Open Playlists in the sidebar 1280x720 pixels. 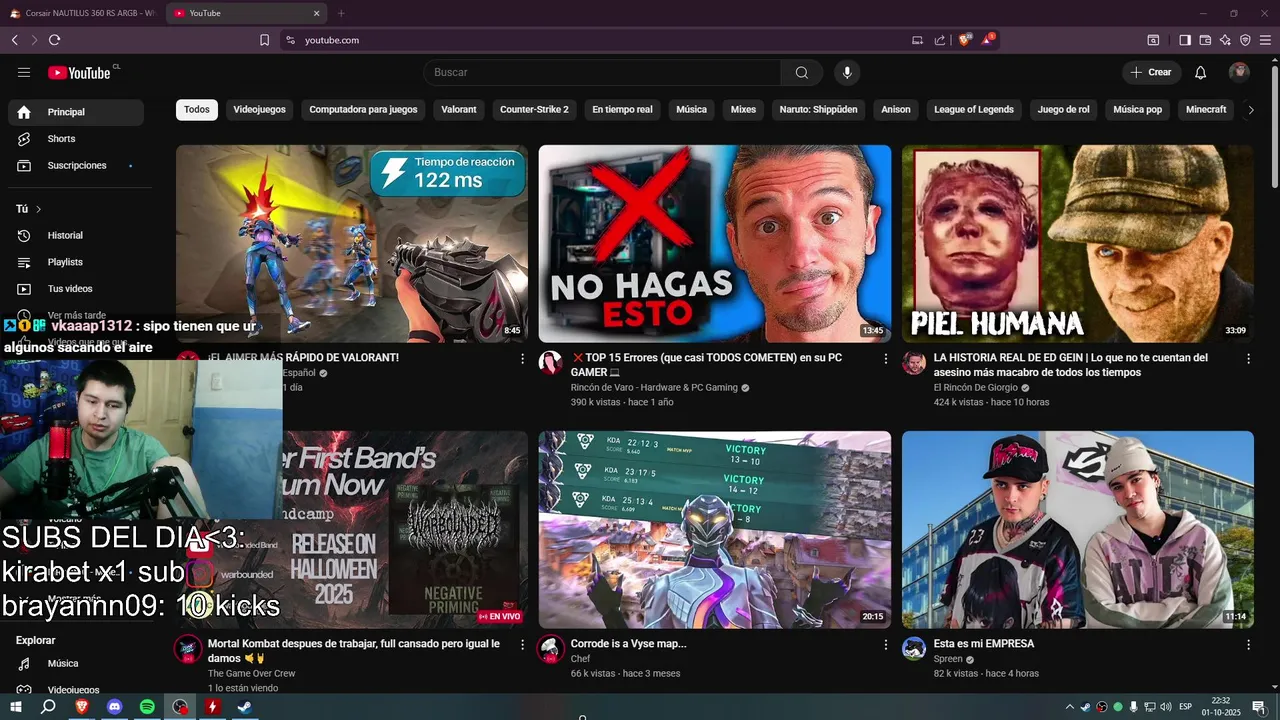[76, 262]
